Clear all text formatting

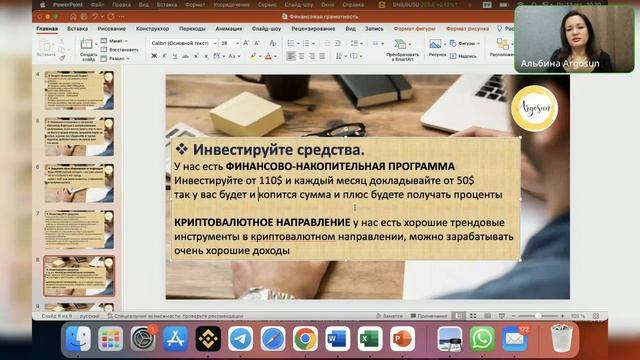click(273, 43)
